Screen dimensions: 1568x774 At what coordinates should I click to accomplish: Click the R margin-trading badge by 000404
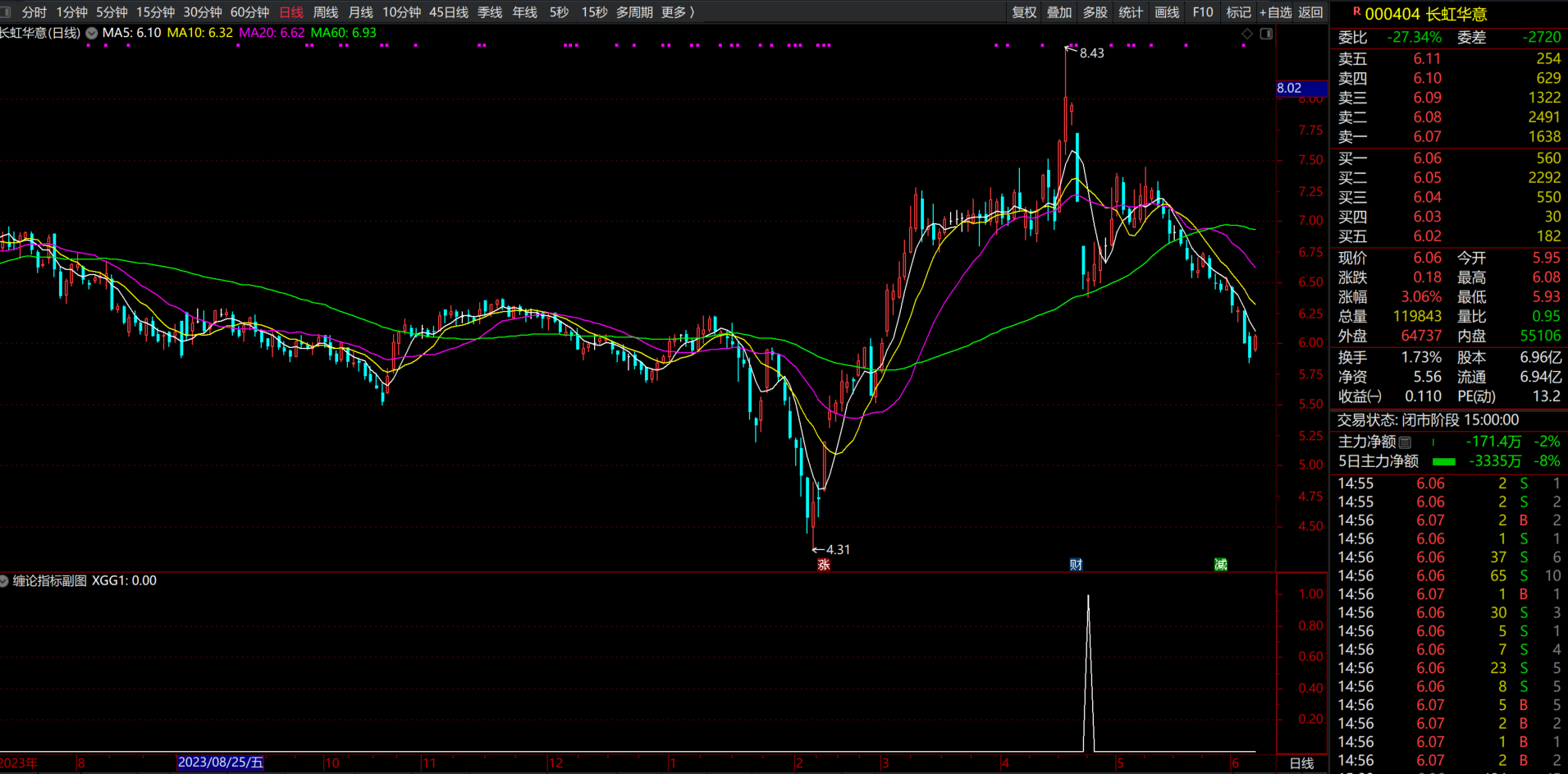(x=1357, y=11)
